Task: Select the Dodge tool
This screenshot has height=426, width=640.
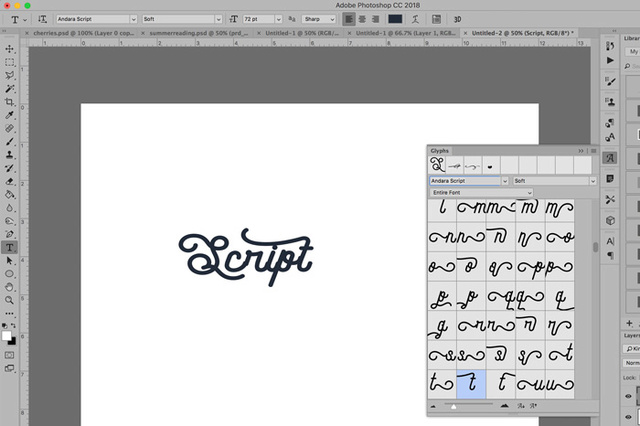Action: pos(9,221)
